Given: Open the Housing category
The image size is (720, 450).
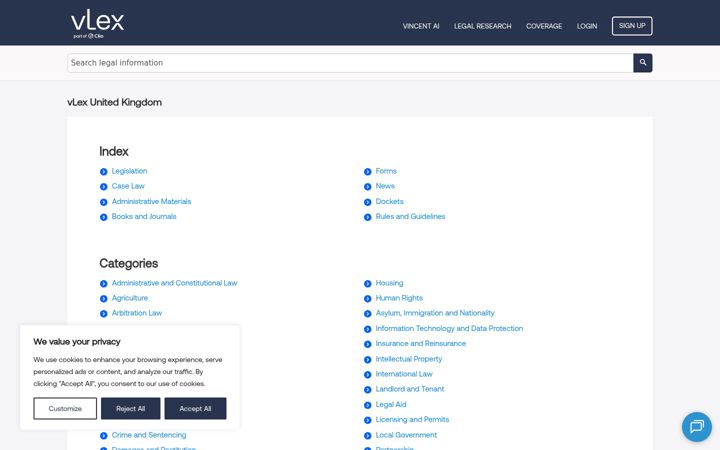Looking at the screenshot, I should pyautogui.click(x=389, y=283).
